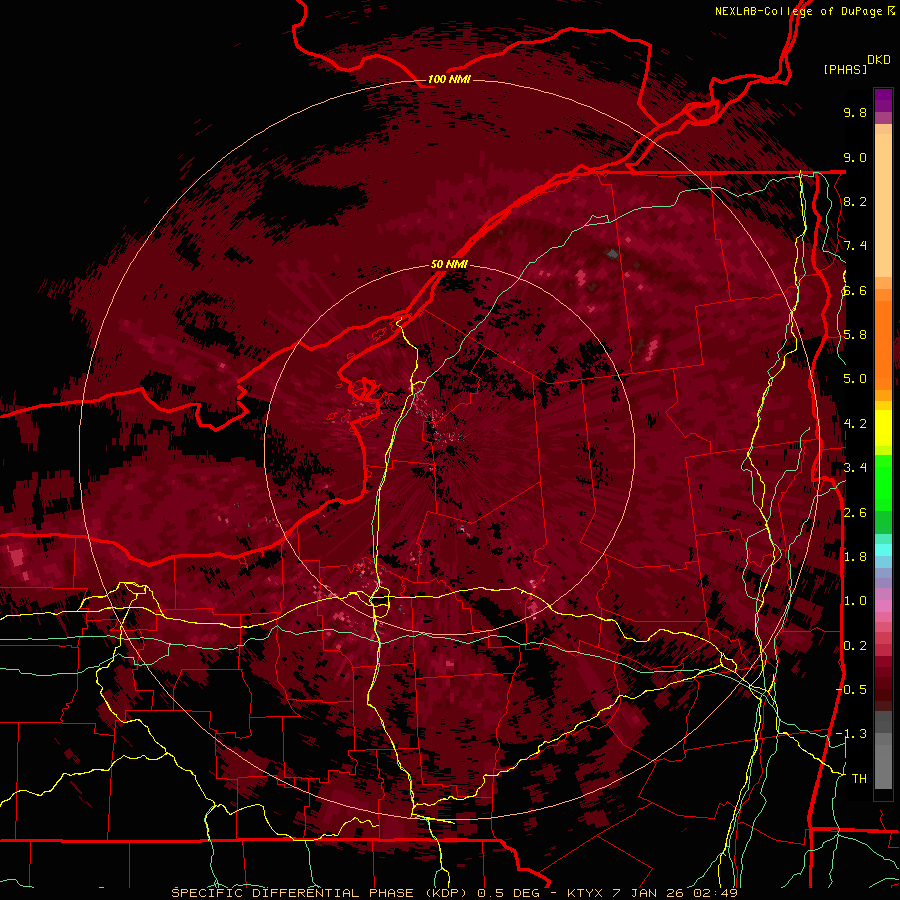Click the 100 NMI range ring label
The image size is (900, 900).
(449, 79)
